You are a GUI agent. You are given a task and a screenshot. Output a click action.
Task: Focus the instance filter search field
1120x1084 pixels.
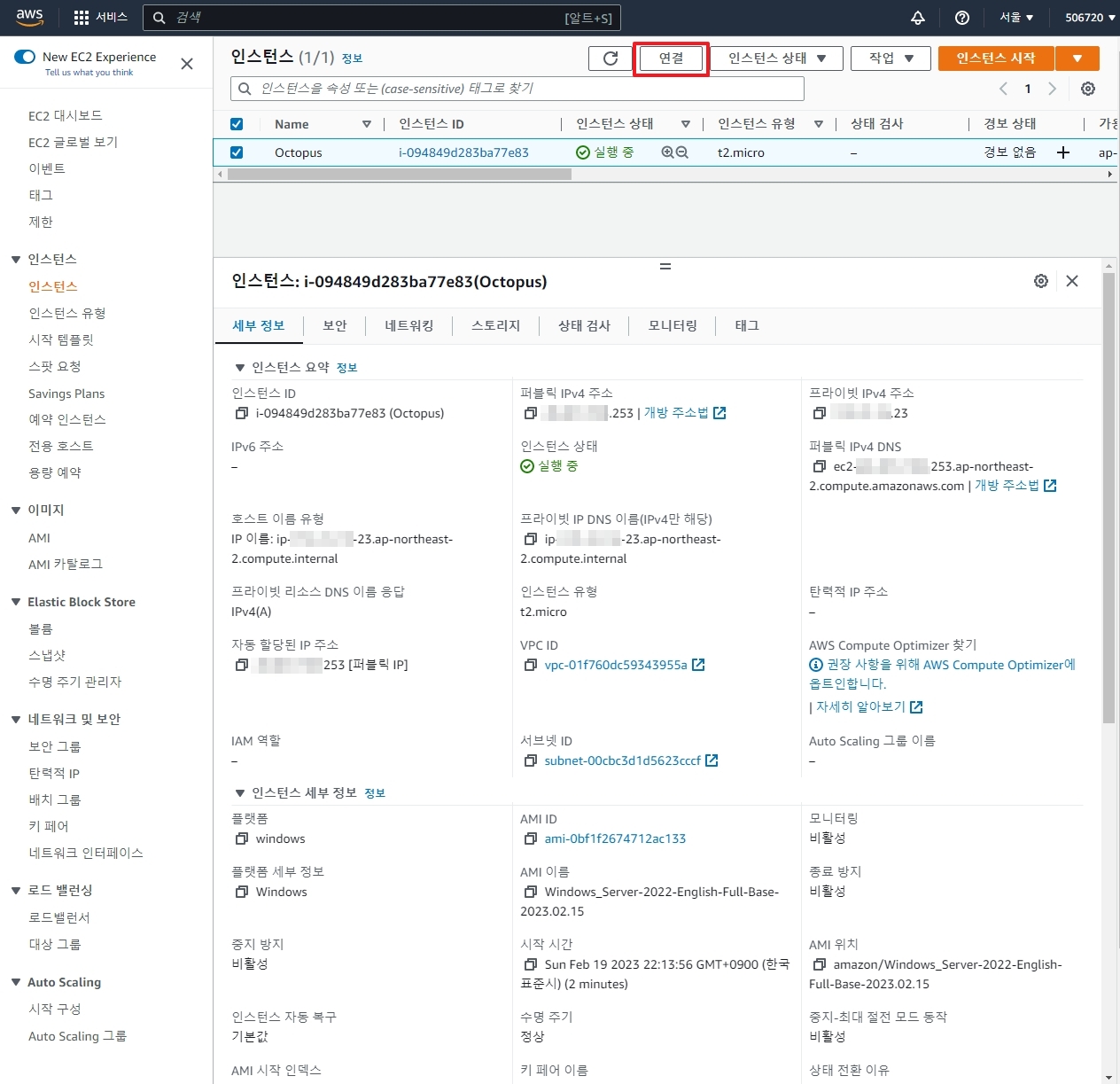[517, 89]
